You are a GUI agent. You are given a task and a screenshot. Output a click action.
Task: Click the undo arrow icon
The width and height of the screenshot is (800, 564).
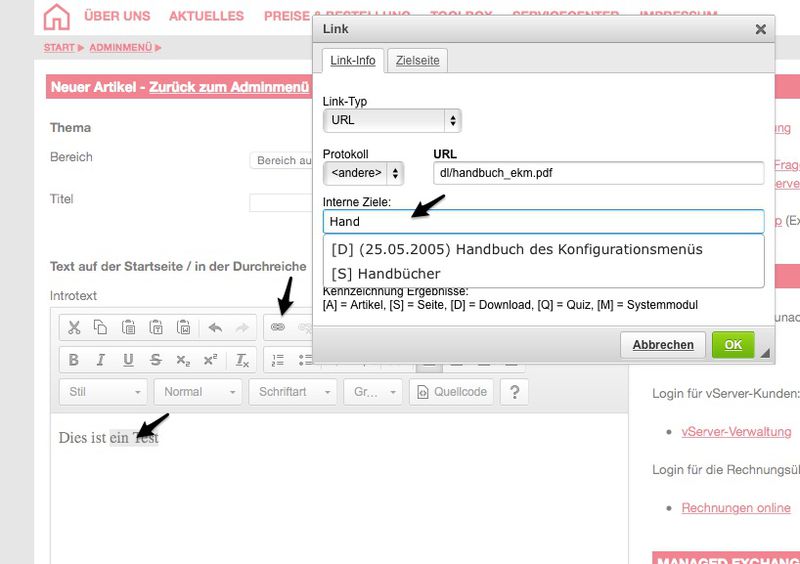(216, 327)
